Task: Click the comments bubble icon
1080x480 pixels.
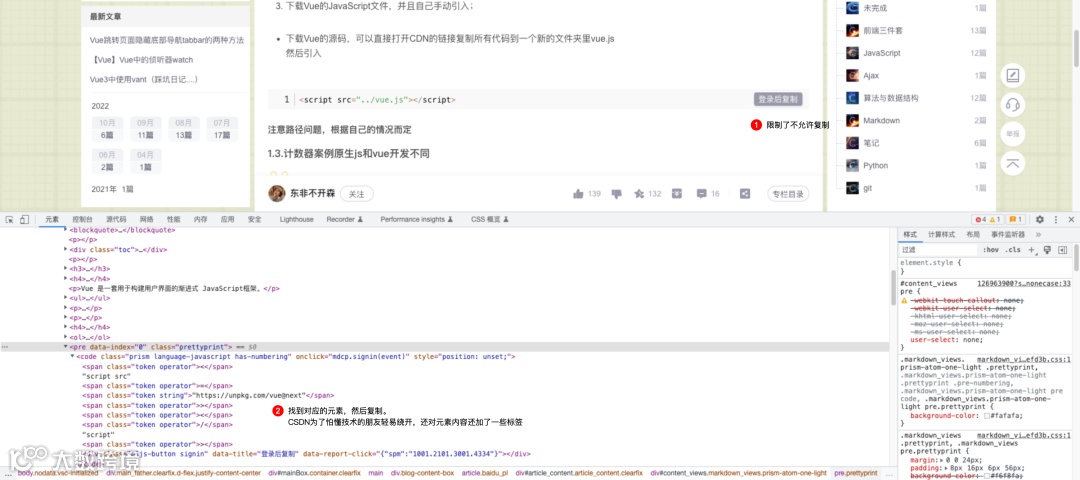Action: tap(702, 194)
